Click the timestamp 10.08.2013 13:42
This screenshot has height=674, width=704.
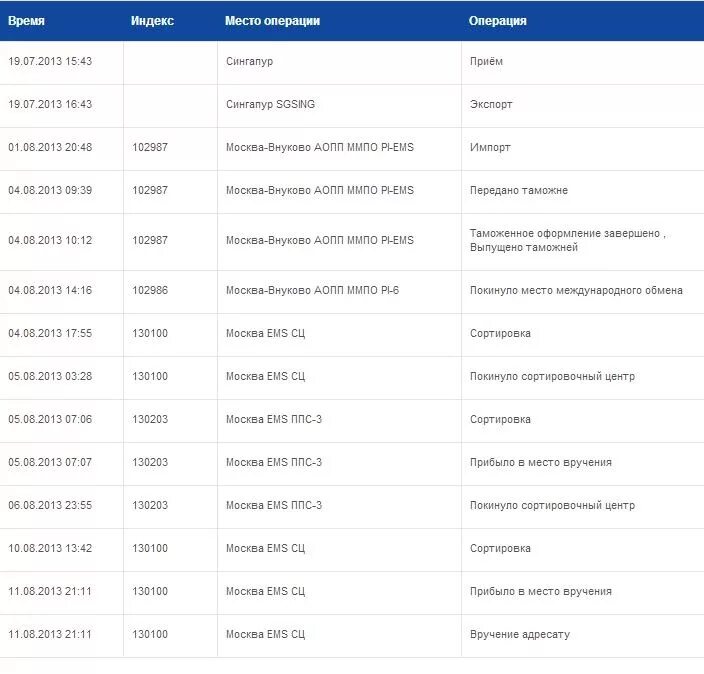50,549
